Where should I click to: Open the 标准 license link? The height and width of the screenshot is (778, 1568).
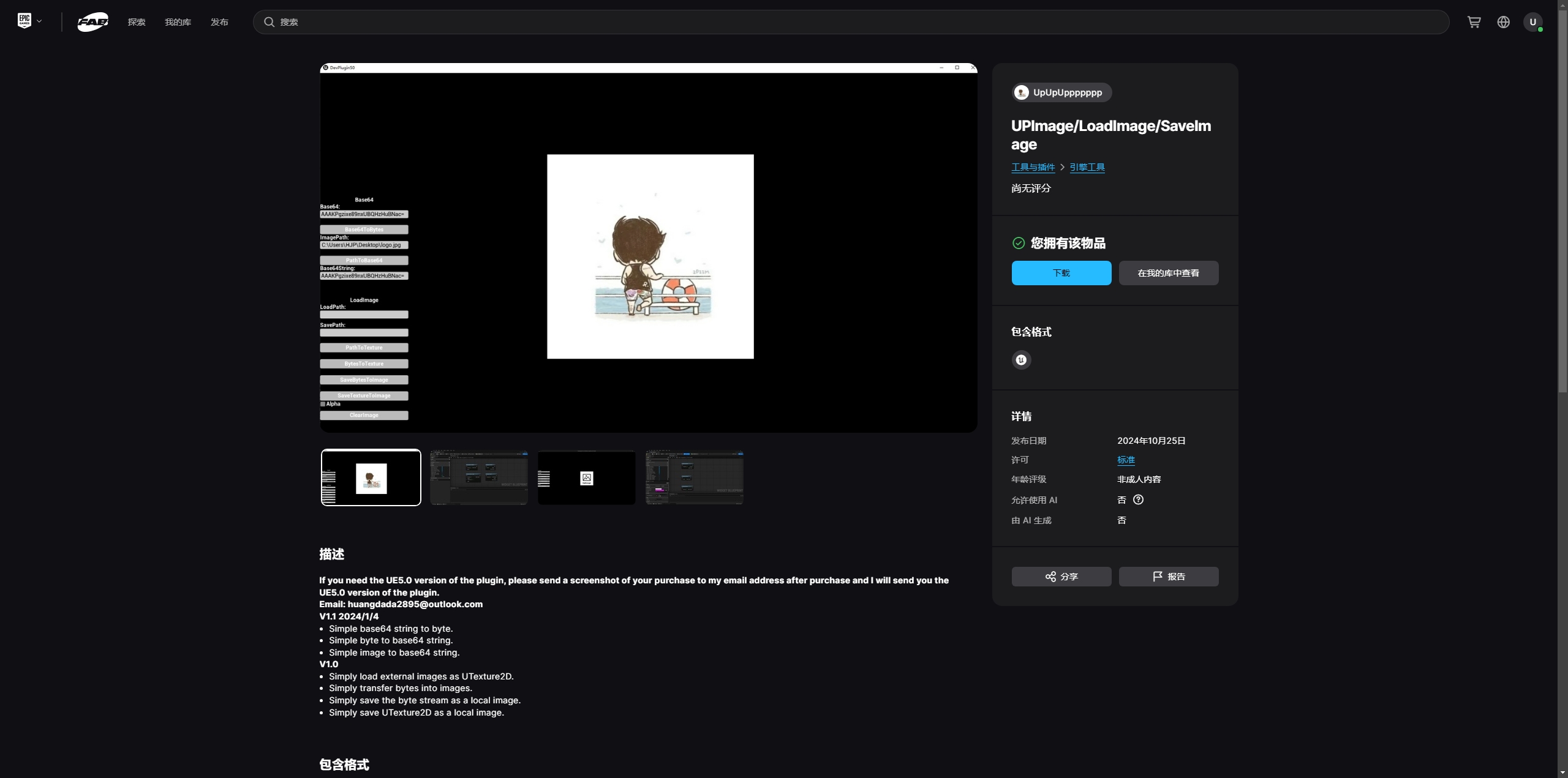tap(1125, 460)
